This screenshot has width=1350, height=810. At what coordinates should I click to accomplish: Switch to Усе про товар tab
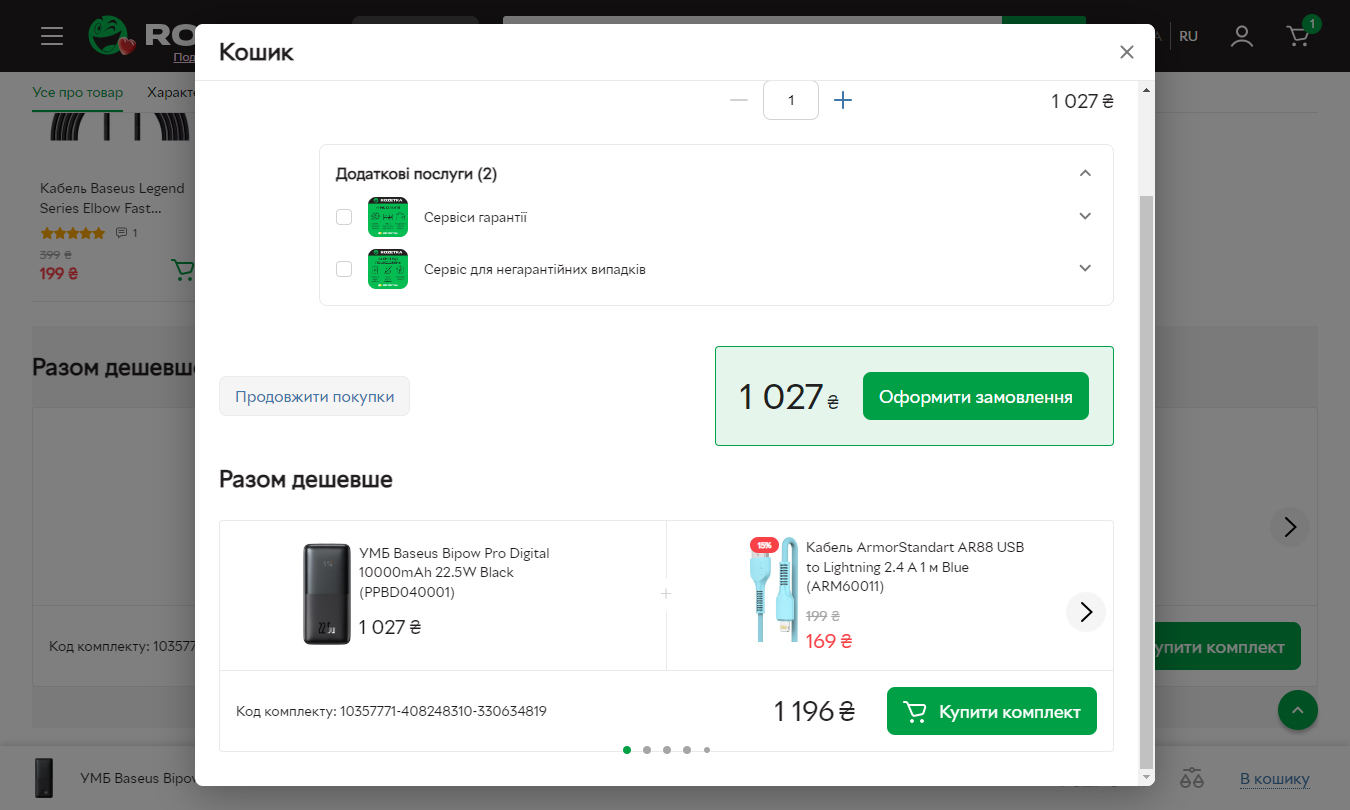[78, 92]
